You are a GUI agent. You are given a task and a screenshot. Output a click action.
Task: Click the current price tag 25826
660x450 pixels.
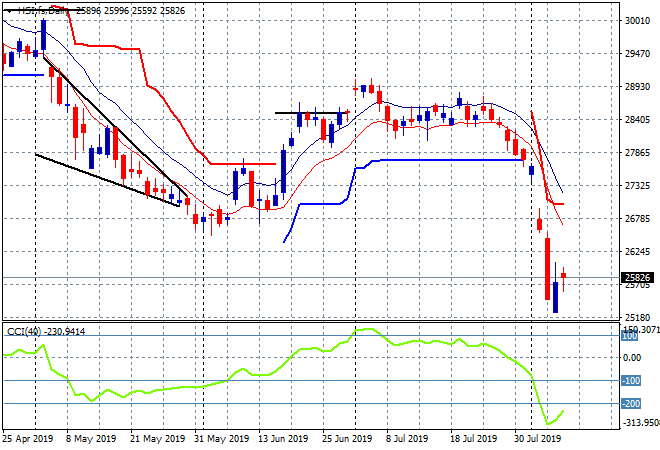click(638, 277)
